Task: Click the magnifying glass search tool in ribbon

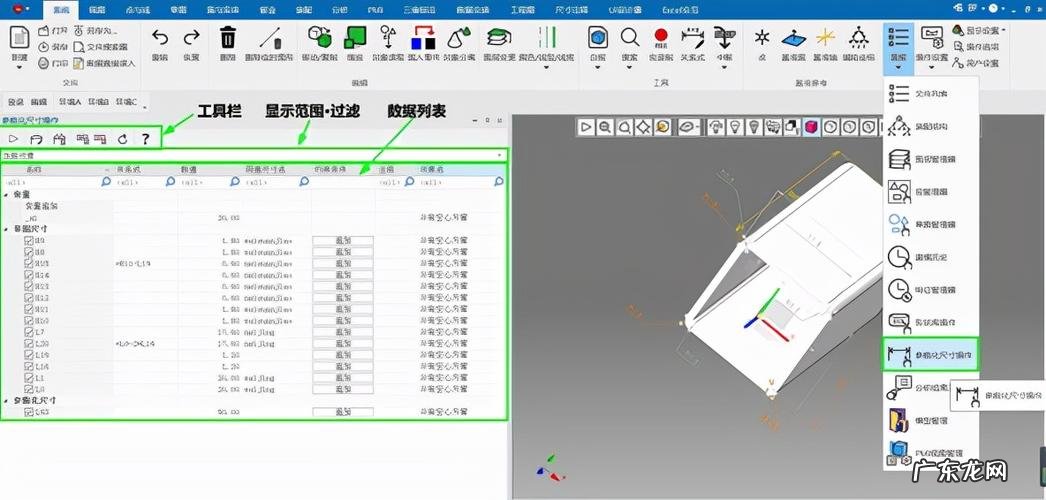Action: pos(630,38)
